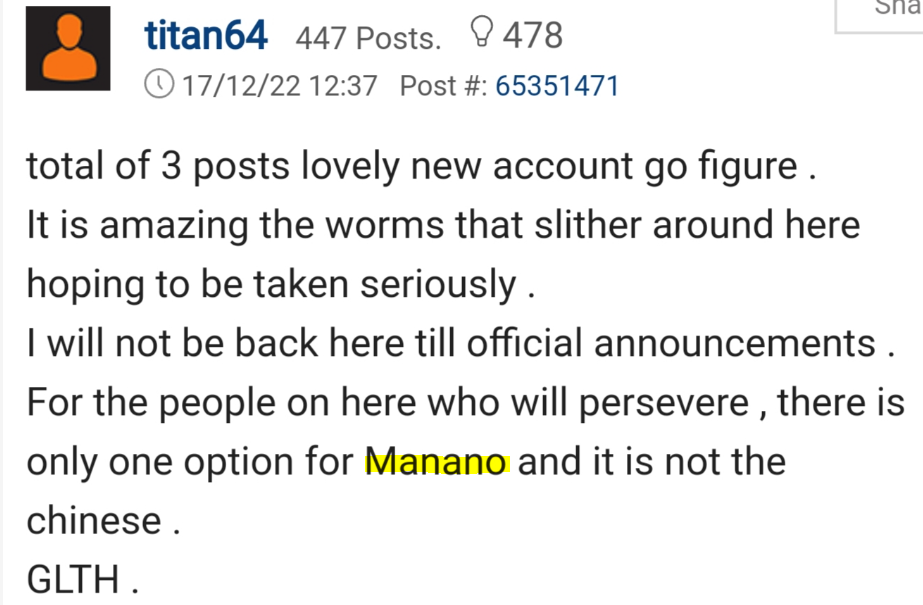Viewport: 923px width, 605px height.
Task: Open post number 65351471 link
Action: point(557,86)
